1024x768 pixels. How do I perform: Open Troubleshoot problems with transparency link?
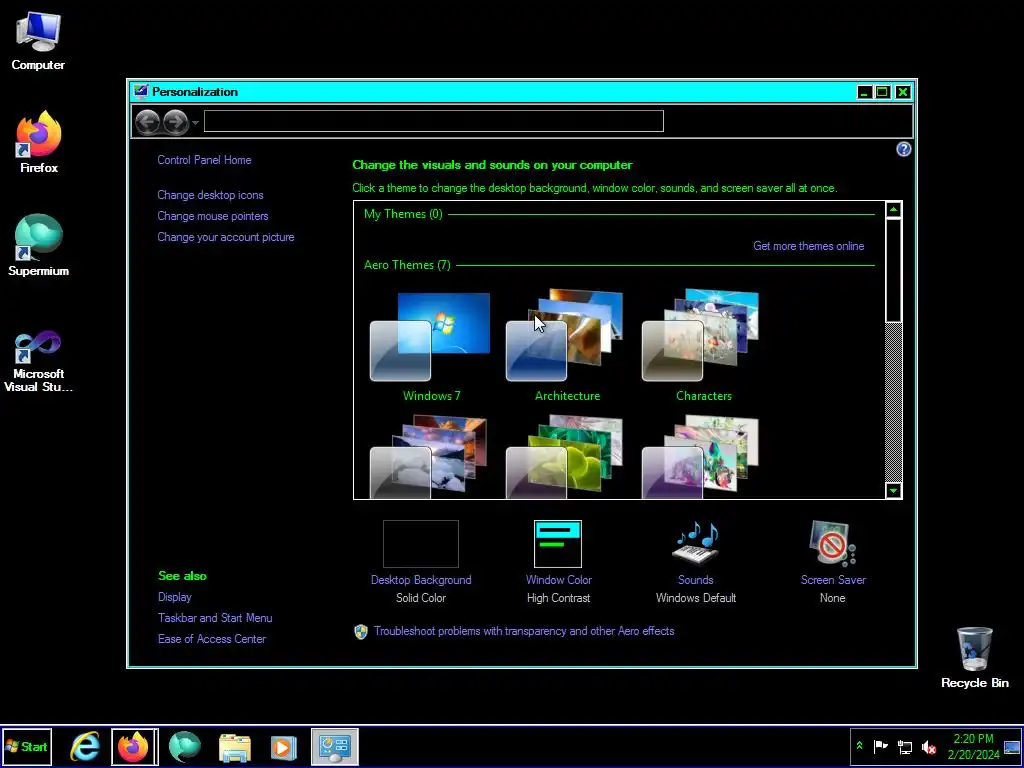(524, 632)
